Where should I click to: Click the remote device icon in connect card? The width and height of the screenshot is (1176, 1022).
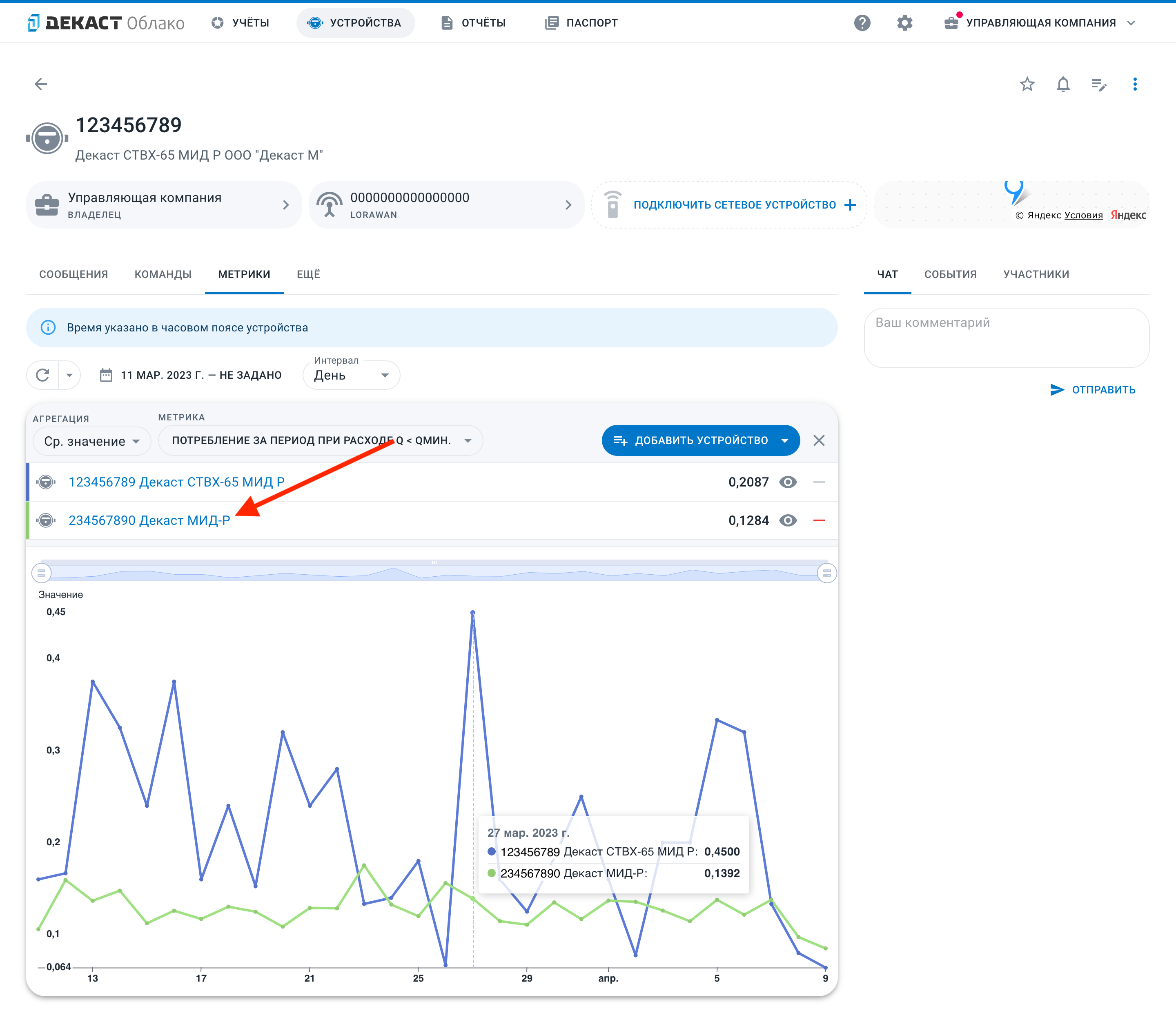pos(613,205)
